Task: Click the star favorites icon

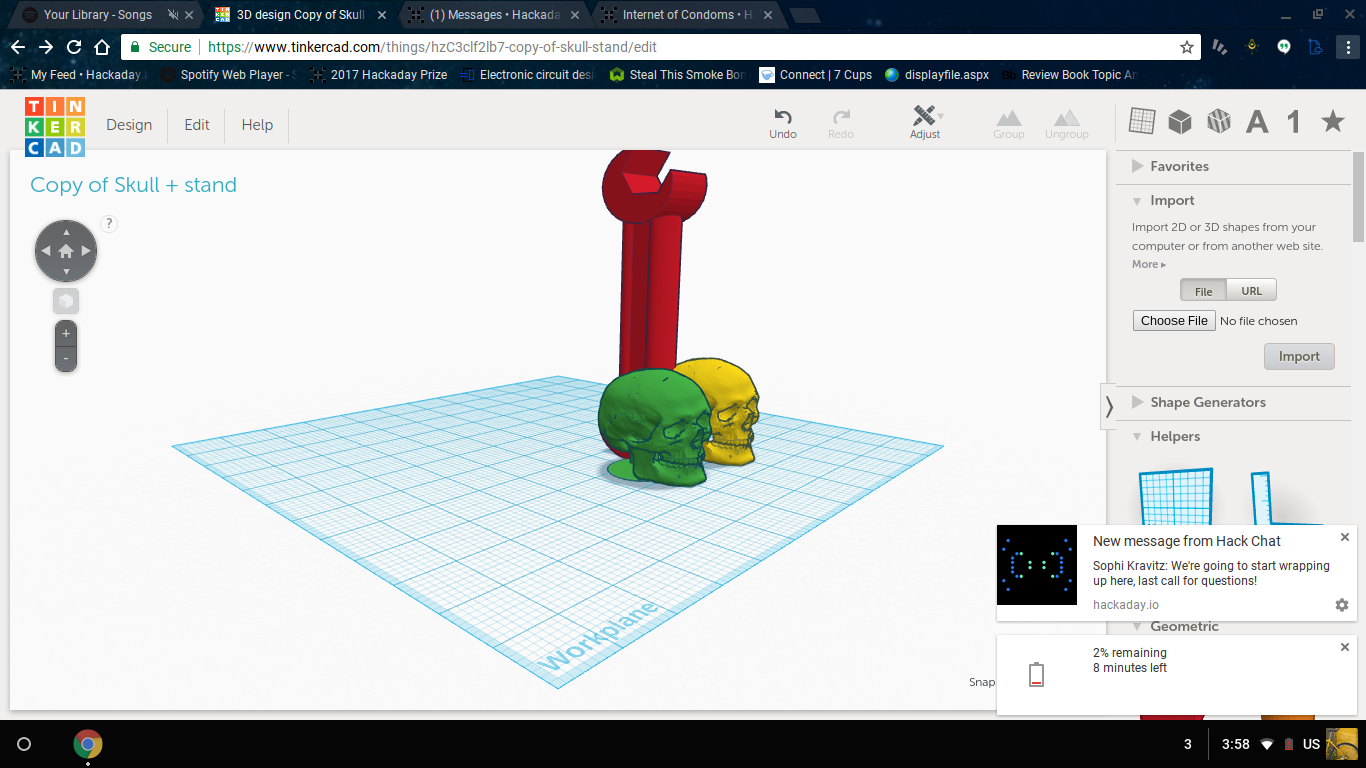Action: coord(1332,121)
